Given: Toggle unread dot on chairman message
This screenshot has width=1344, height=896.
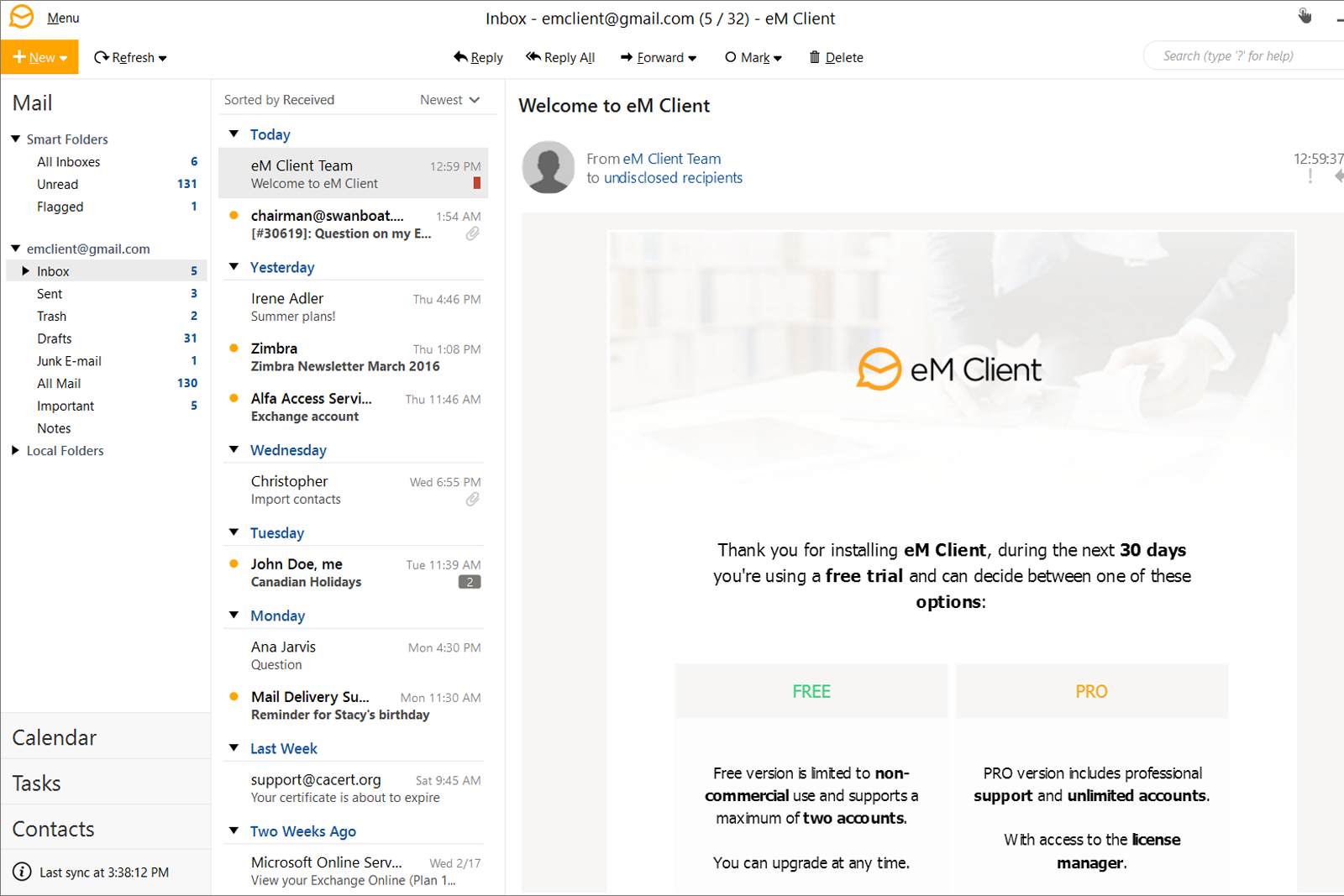Looking at the screenshot, I should click(x=234, y=215).
